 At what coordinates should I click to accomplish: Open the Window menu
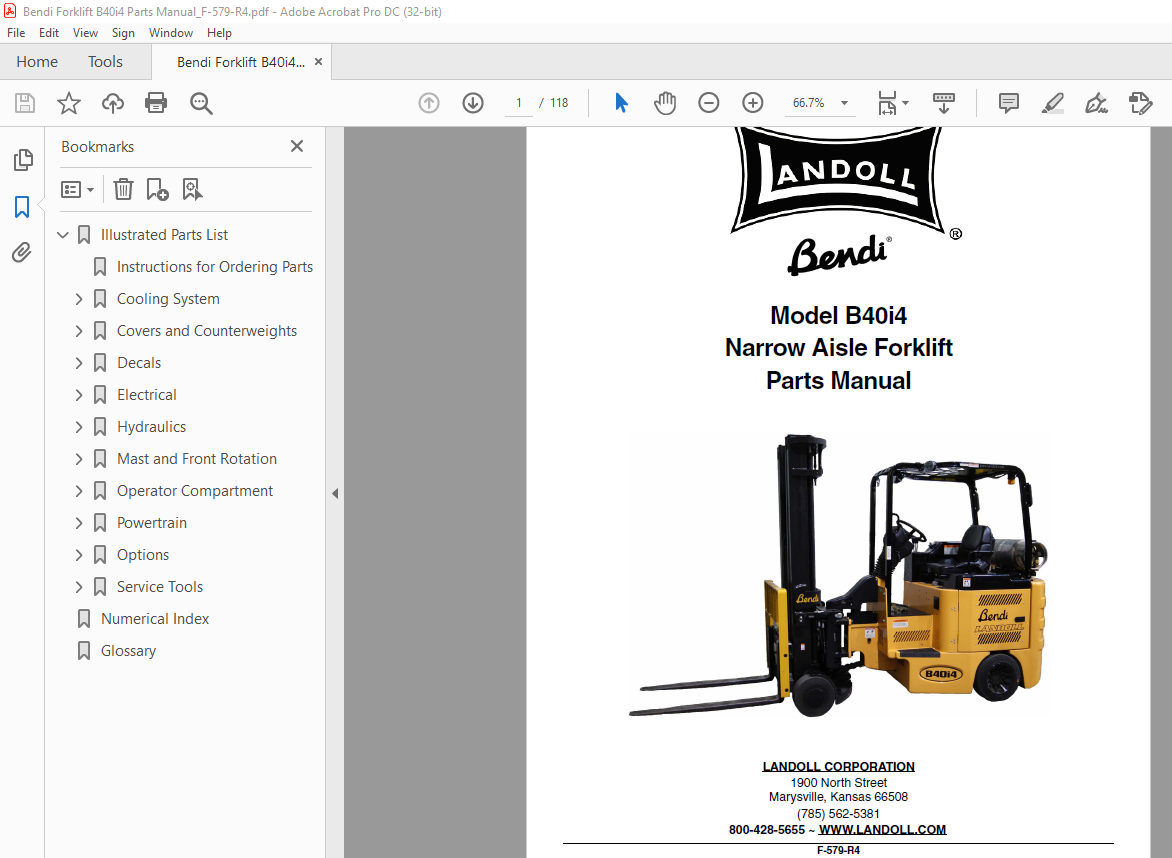click(x=170, y=33)
